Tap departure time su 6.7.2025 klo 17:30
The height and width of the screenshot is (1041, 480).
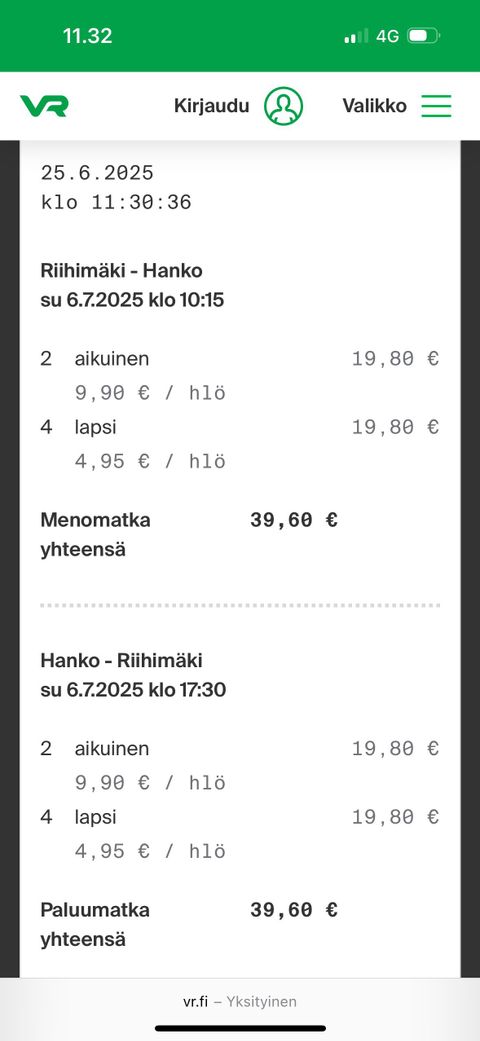(133, 690)
